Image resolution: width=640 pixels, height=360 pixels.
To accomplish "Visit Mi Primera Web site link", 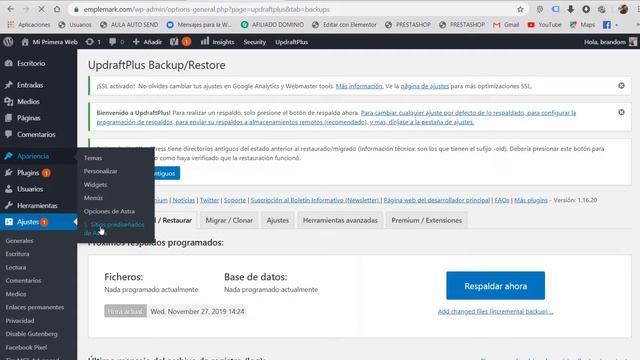I will pos(49,42).
